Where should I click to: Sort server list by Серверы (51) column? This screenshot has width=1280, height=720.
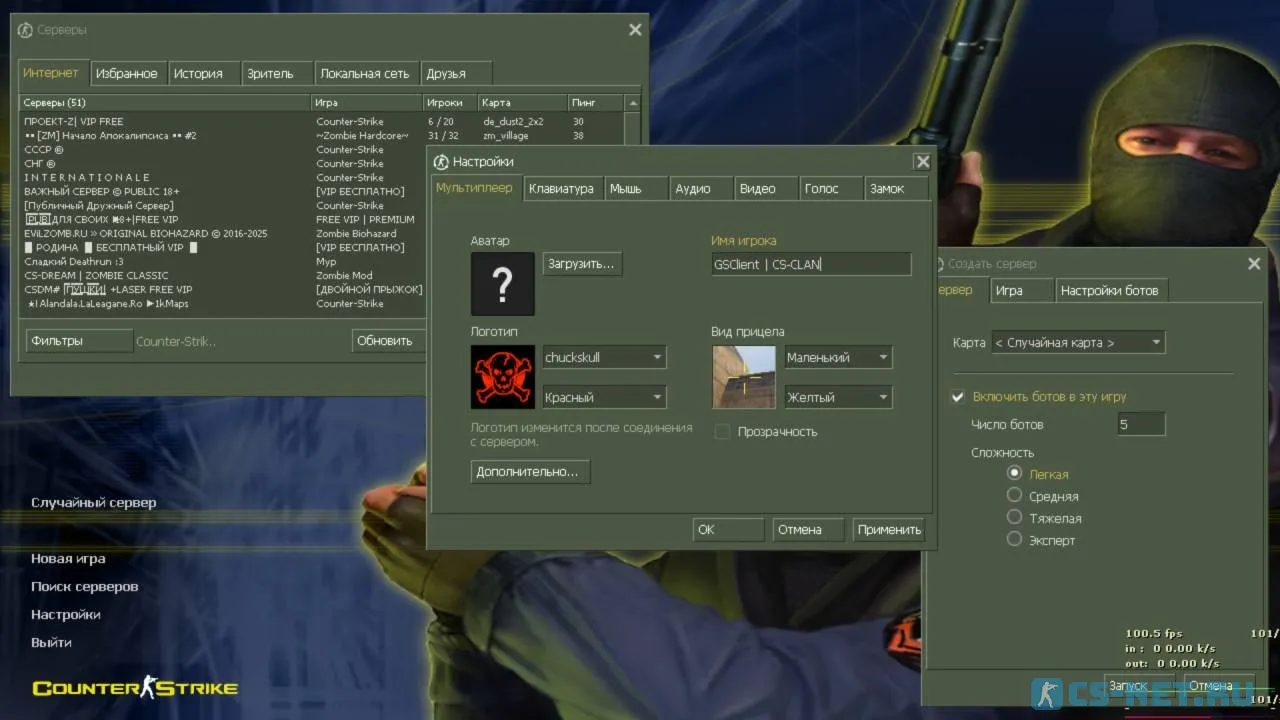(165, 102)
